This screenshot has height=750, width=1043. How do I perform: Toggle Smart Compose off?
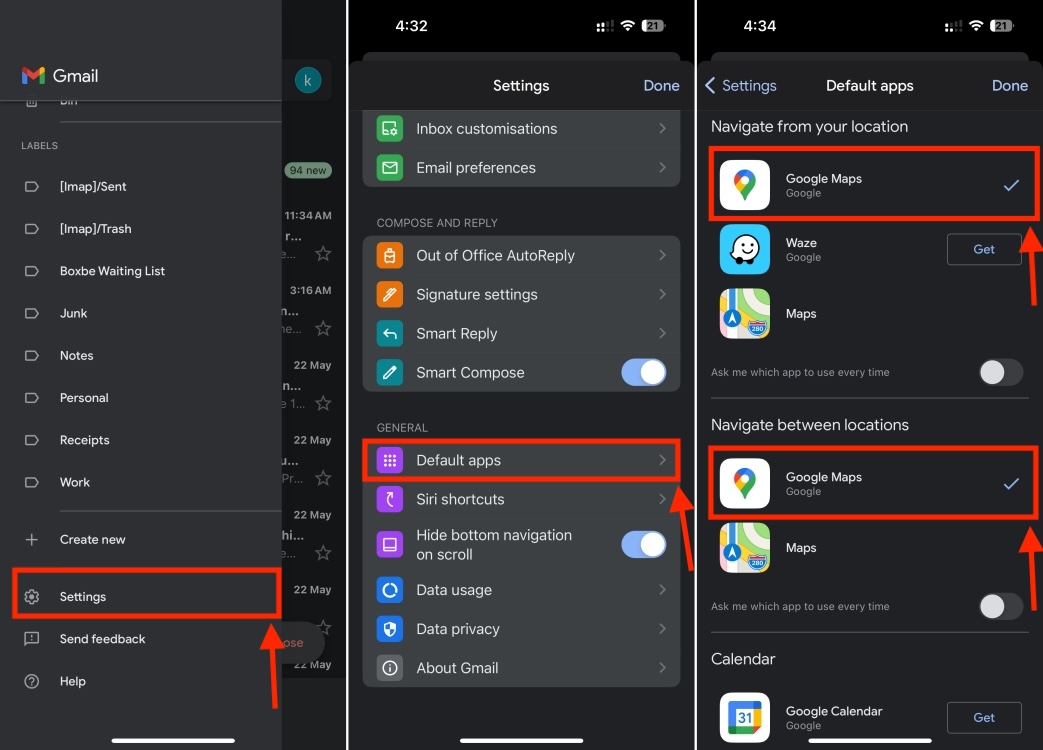[643, 372]
